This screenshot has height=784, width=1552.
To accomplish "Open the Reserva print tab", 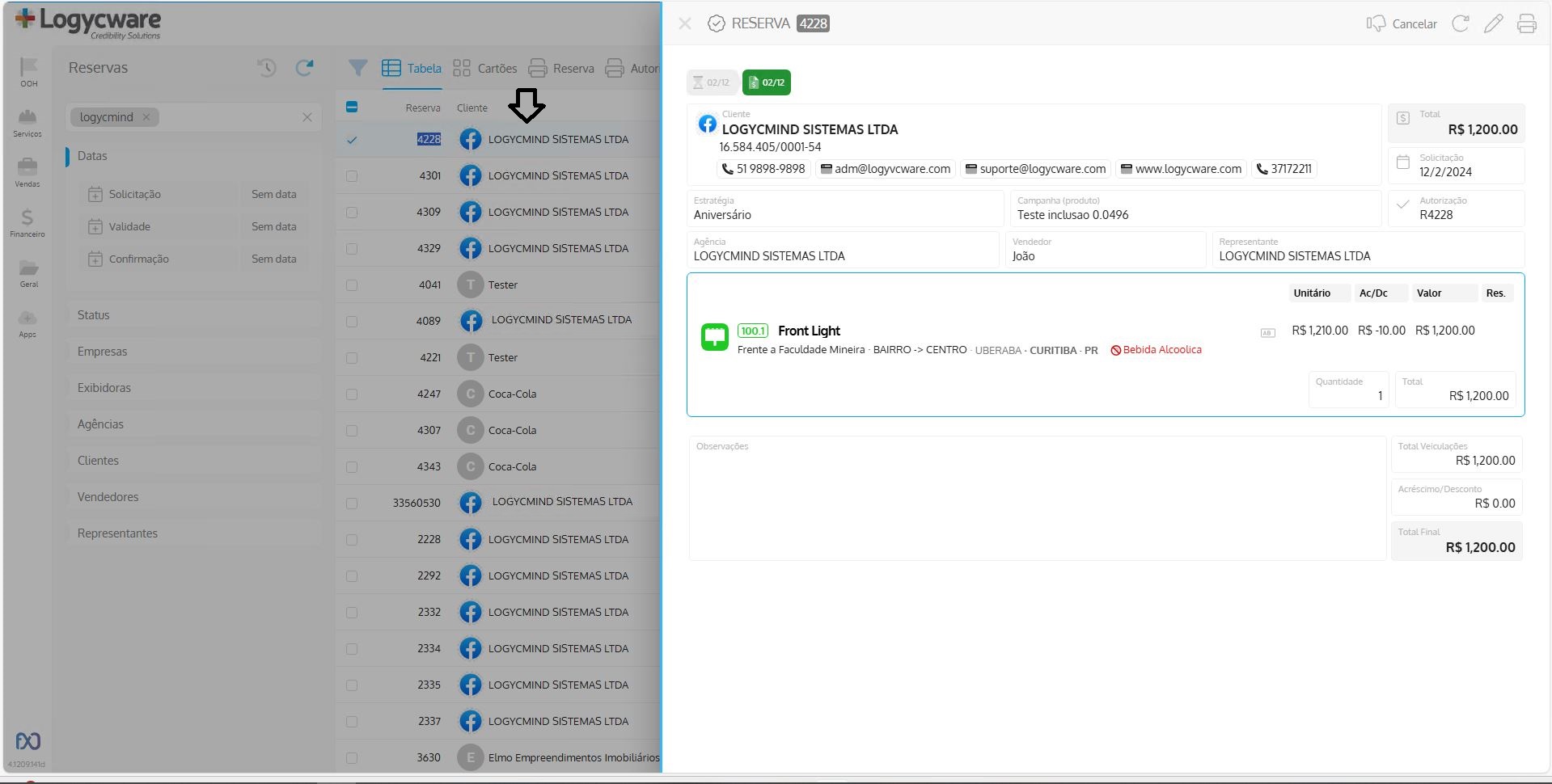I will click(x=561, y=69).
